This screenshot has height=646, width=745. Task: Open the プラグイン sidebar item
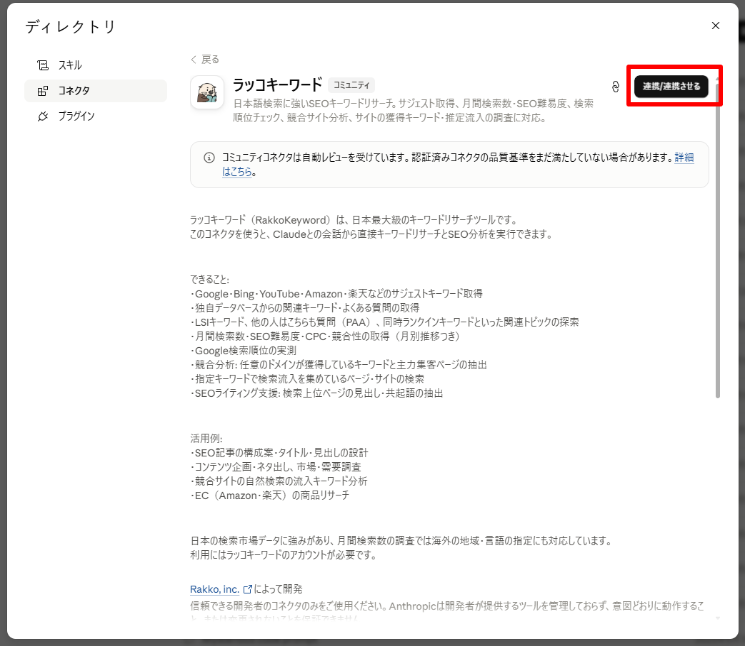(96, 116)
